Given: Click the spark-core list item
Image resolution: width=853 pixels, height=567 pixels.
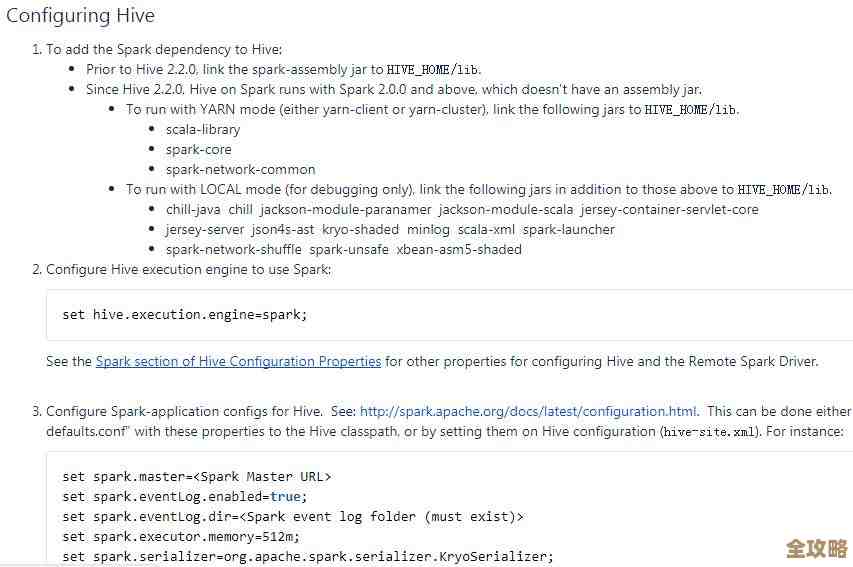Looking at the screenshot, I should [198, 149].
